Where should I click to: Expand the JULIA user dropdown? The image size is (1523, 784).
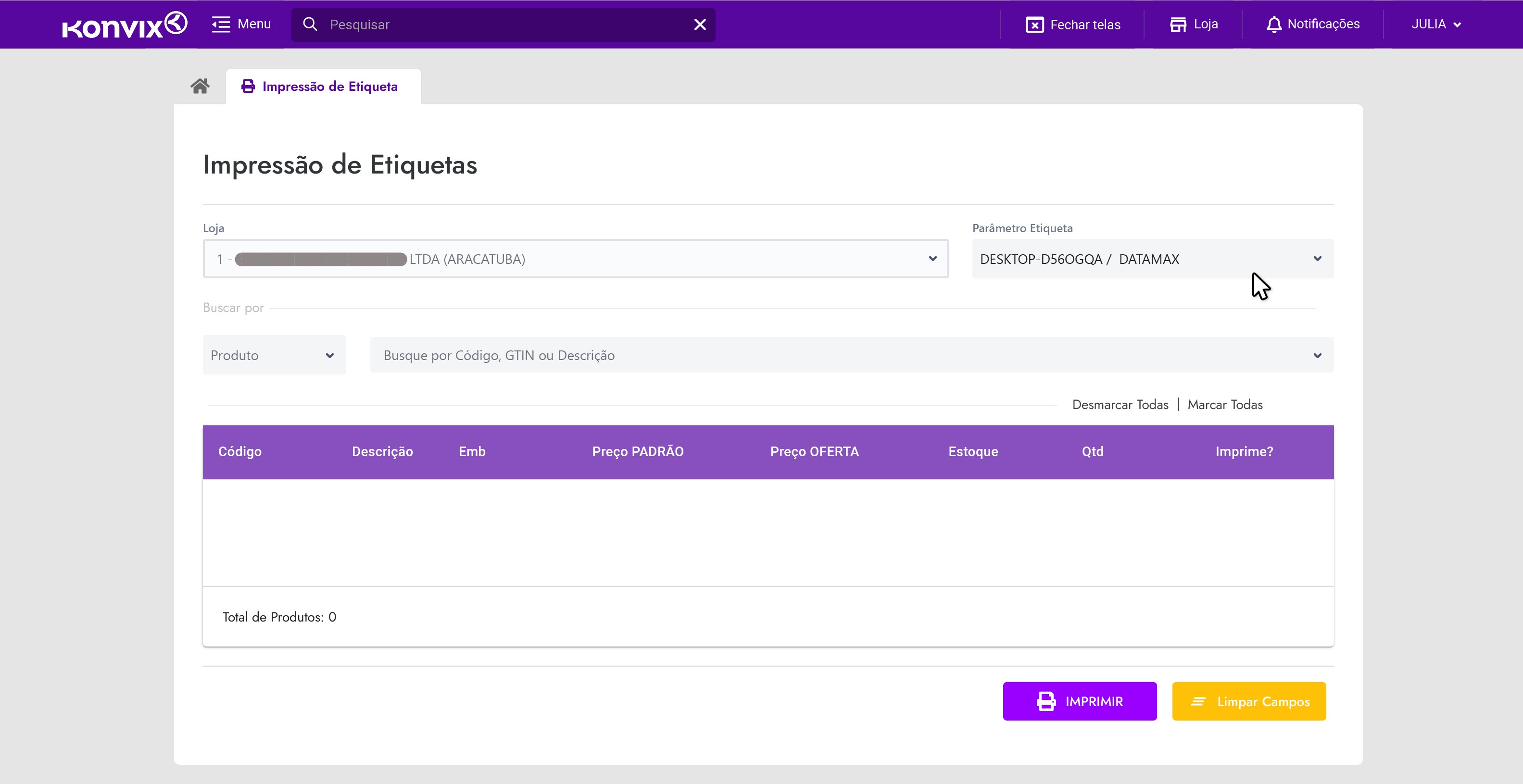click(x=1436, y=24)
